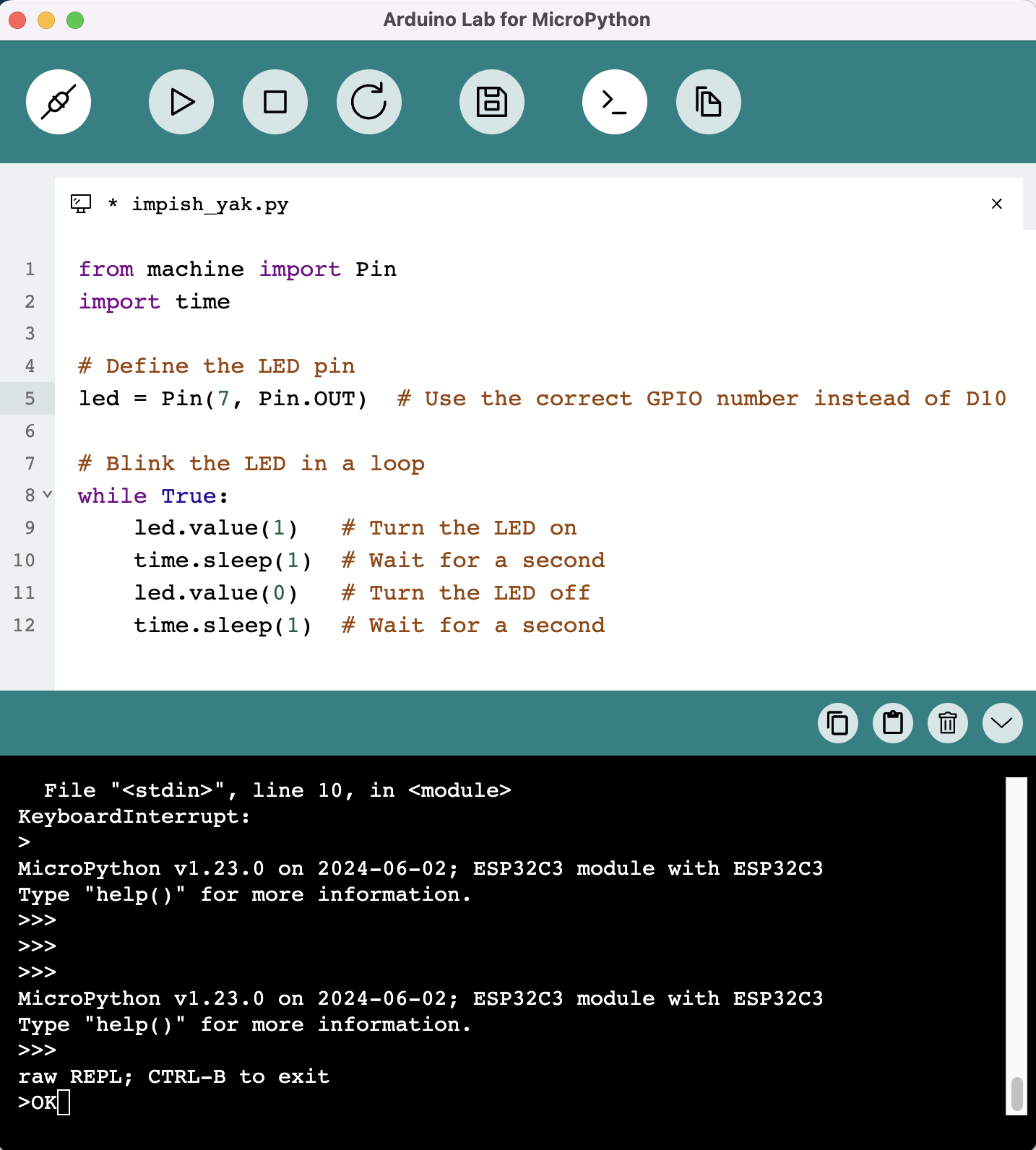Click 'led.value(0)' on line 11
Screen dimensions: 1036x1150
216,593
